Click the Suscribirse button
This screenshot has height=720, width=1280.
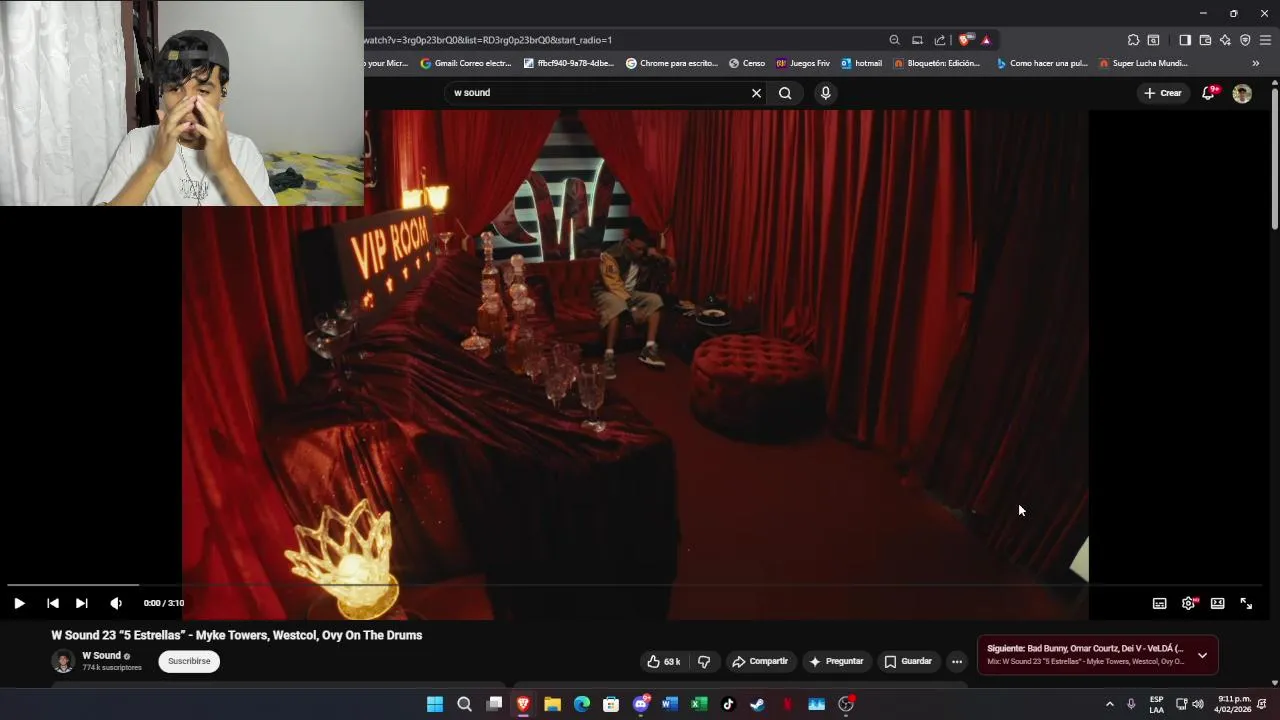point(189,661)
